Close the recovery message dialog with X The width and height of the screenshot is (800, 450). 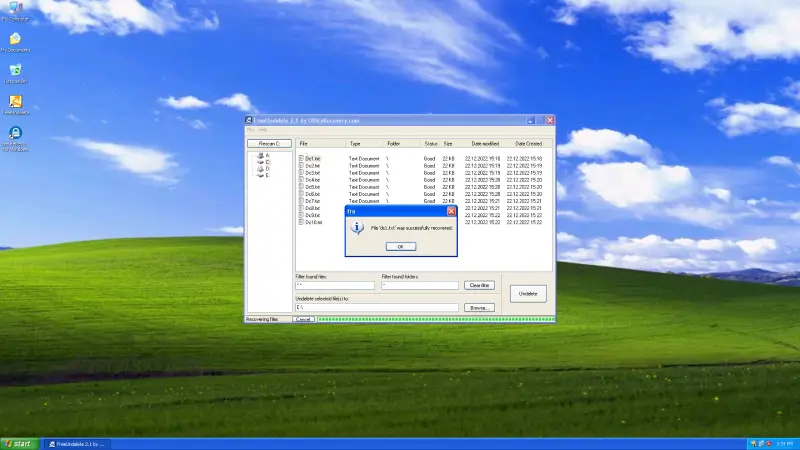451,211
